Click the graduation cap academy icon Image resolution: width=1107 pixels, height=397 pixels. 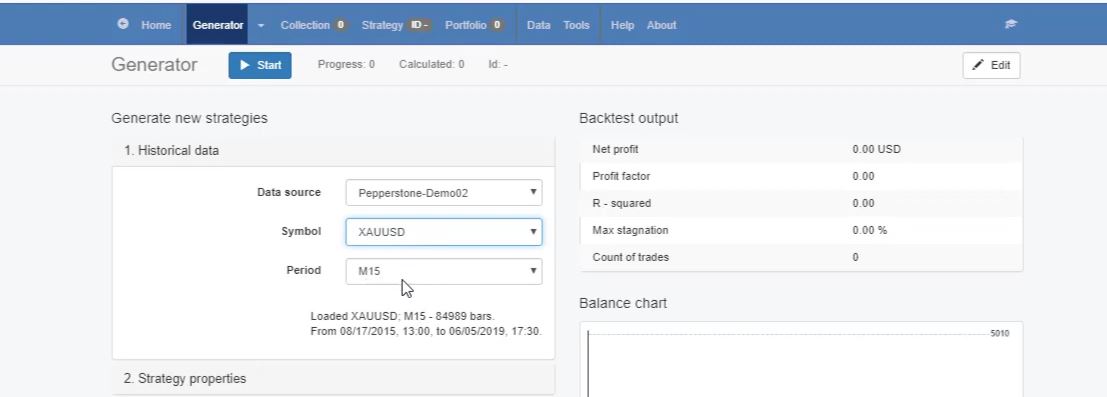1010,24
